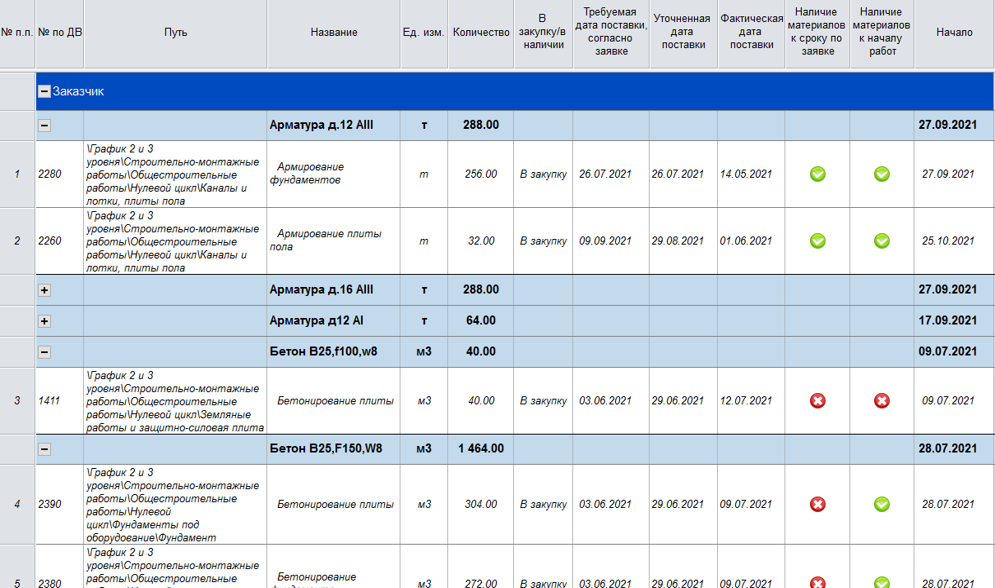
Task: Select the Заказчик group title
Action: point(78,91)
